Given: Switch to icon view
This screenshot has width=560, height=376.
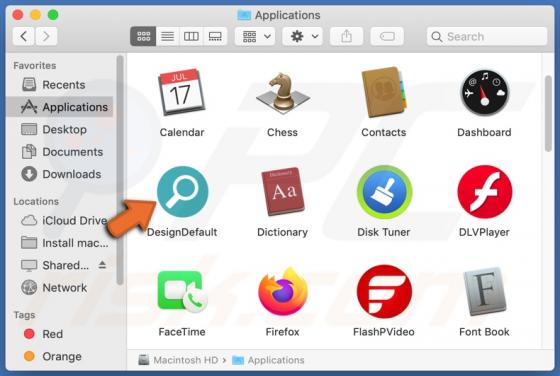Looking at the screenshot, I should click(143, 36).
